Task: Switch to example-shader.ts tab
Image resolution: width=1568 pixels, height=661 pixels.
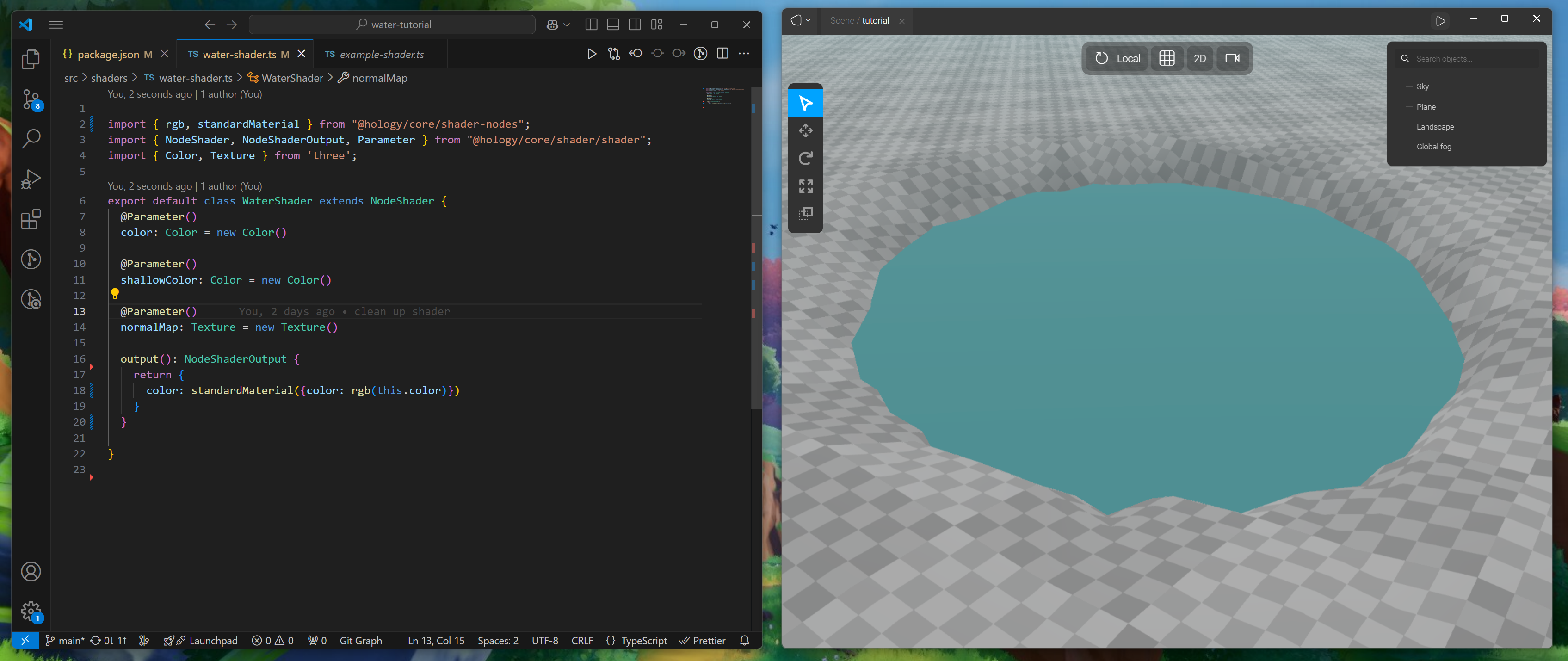Action: 381,54
